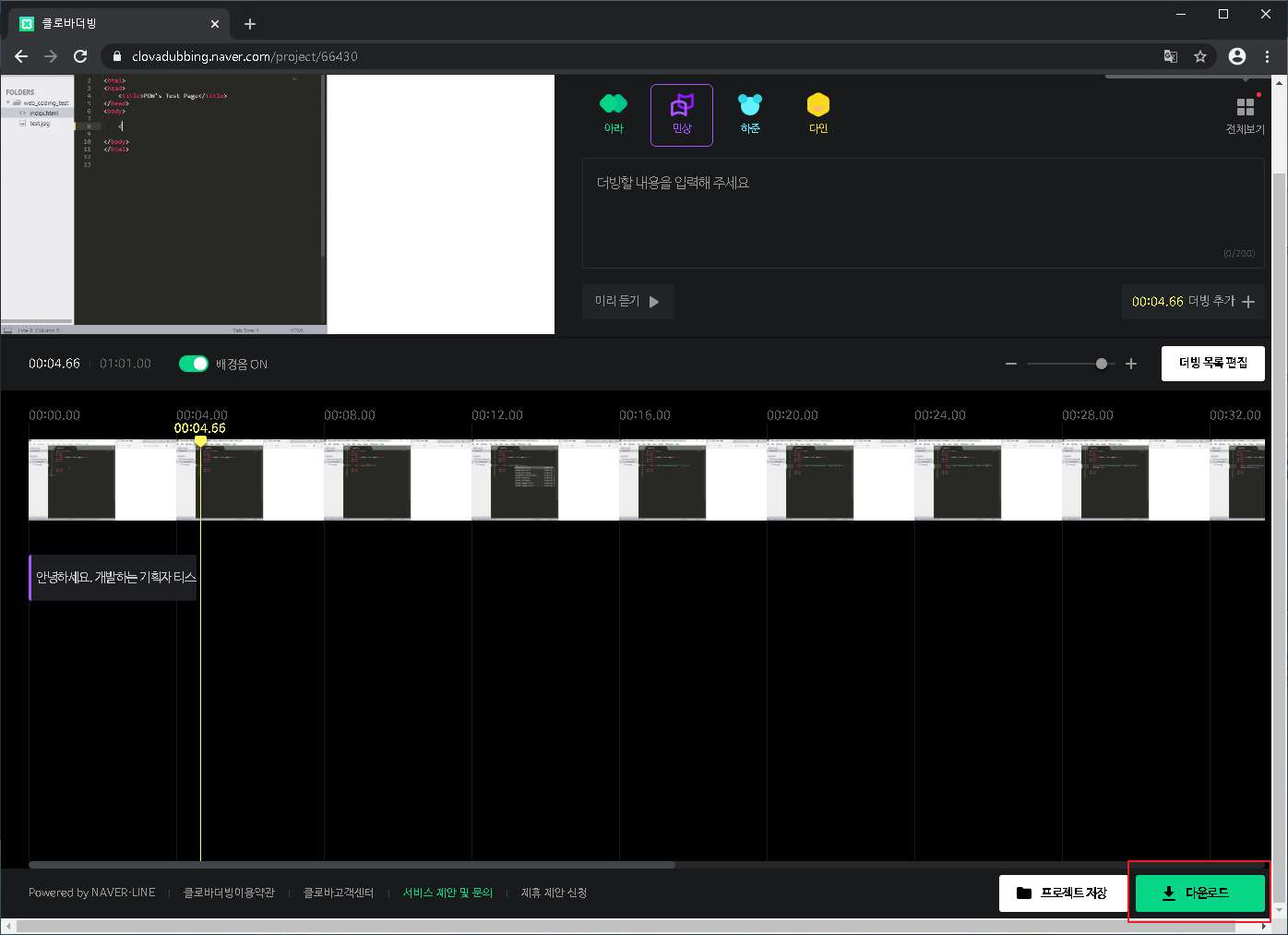Viewport: 1288px width, 935px height.
Task: Open 클로바더빙이용약관 link
Action: click(229, 893)
